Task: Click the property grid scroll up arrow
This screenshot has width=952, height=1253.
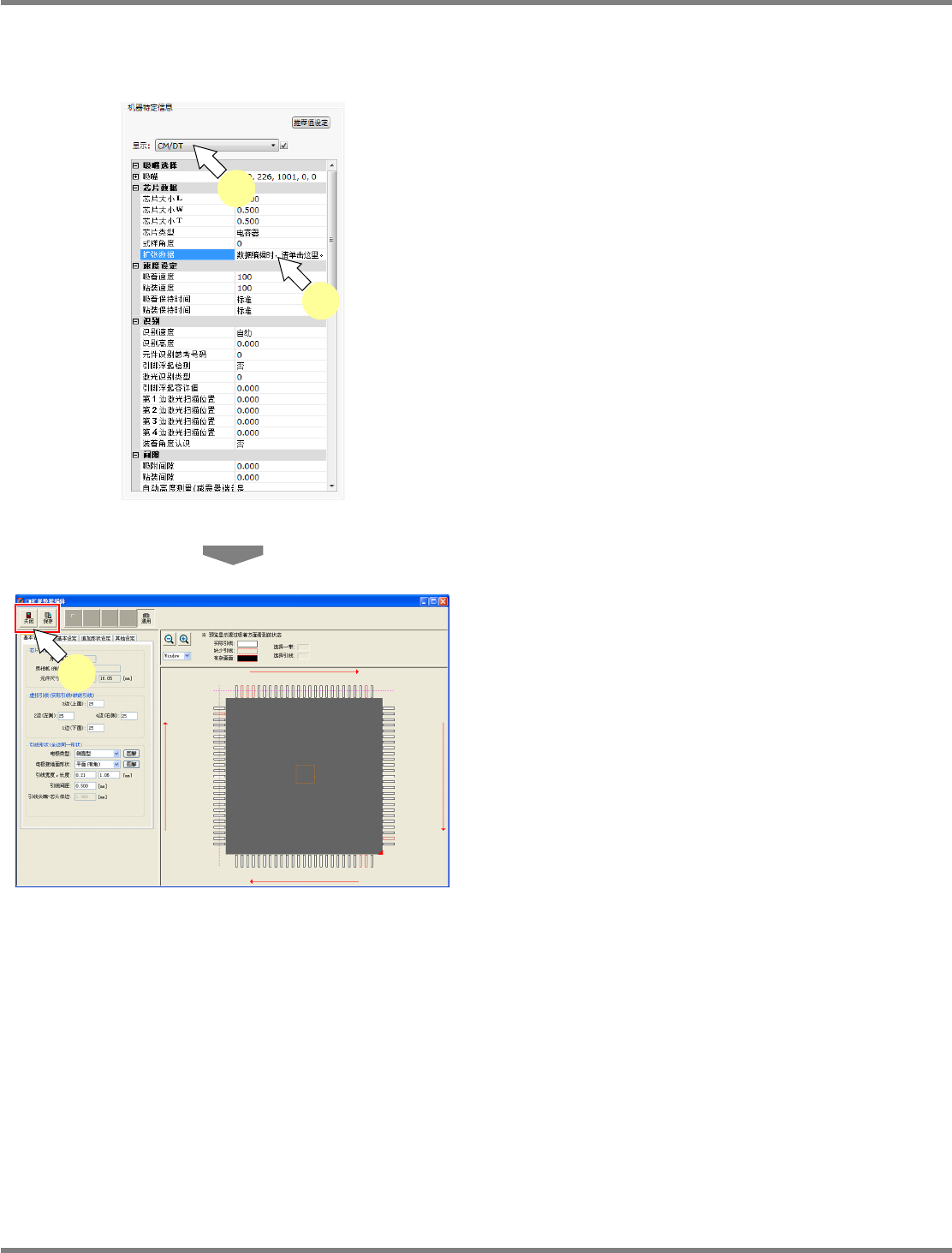Action: pyautogui.click(x=332, y=164)
